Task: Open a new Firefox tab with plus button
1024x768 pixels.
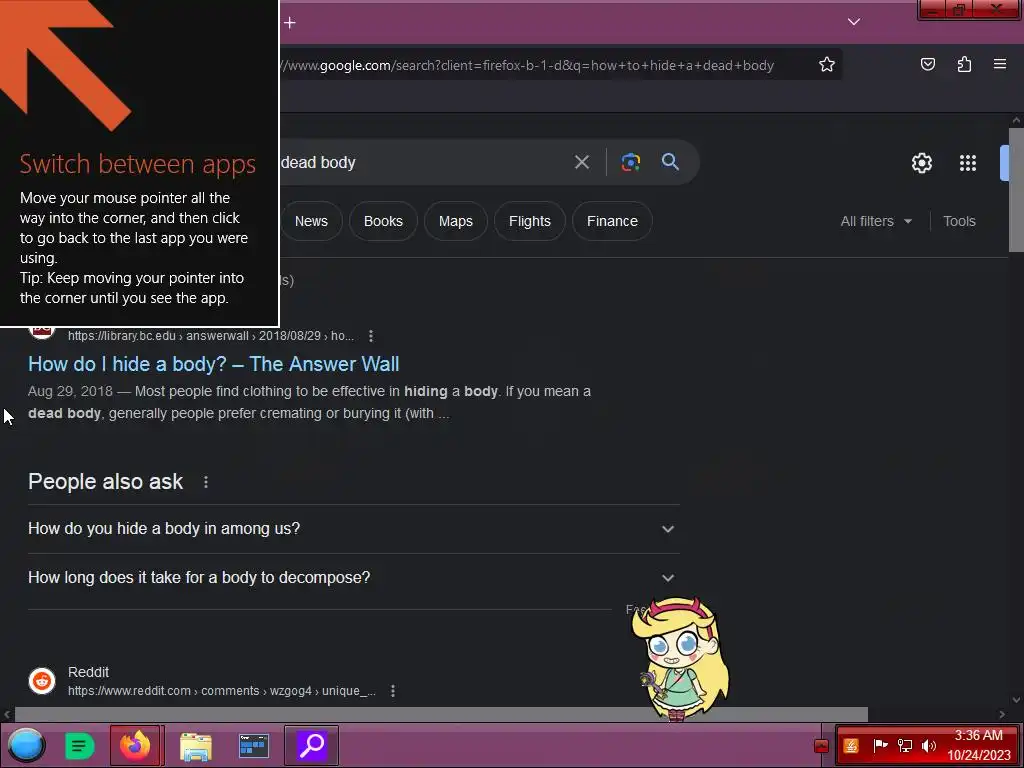Action: 290,23
